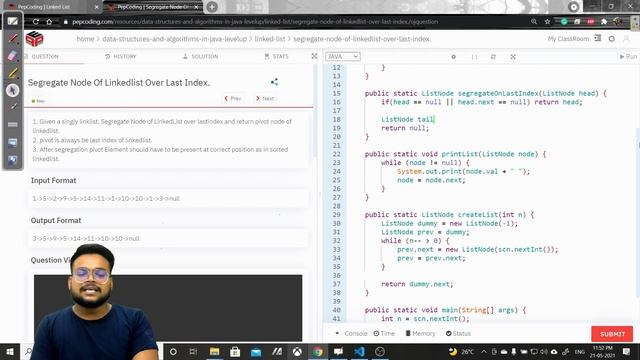
Task: Open Visual Studio Code from taskbar
Action: click(x=359, y=351)
